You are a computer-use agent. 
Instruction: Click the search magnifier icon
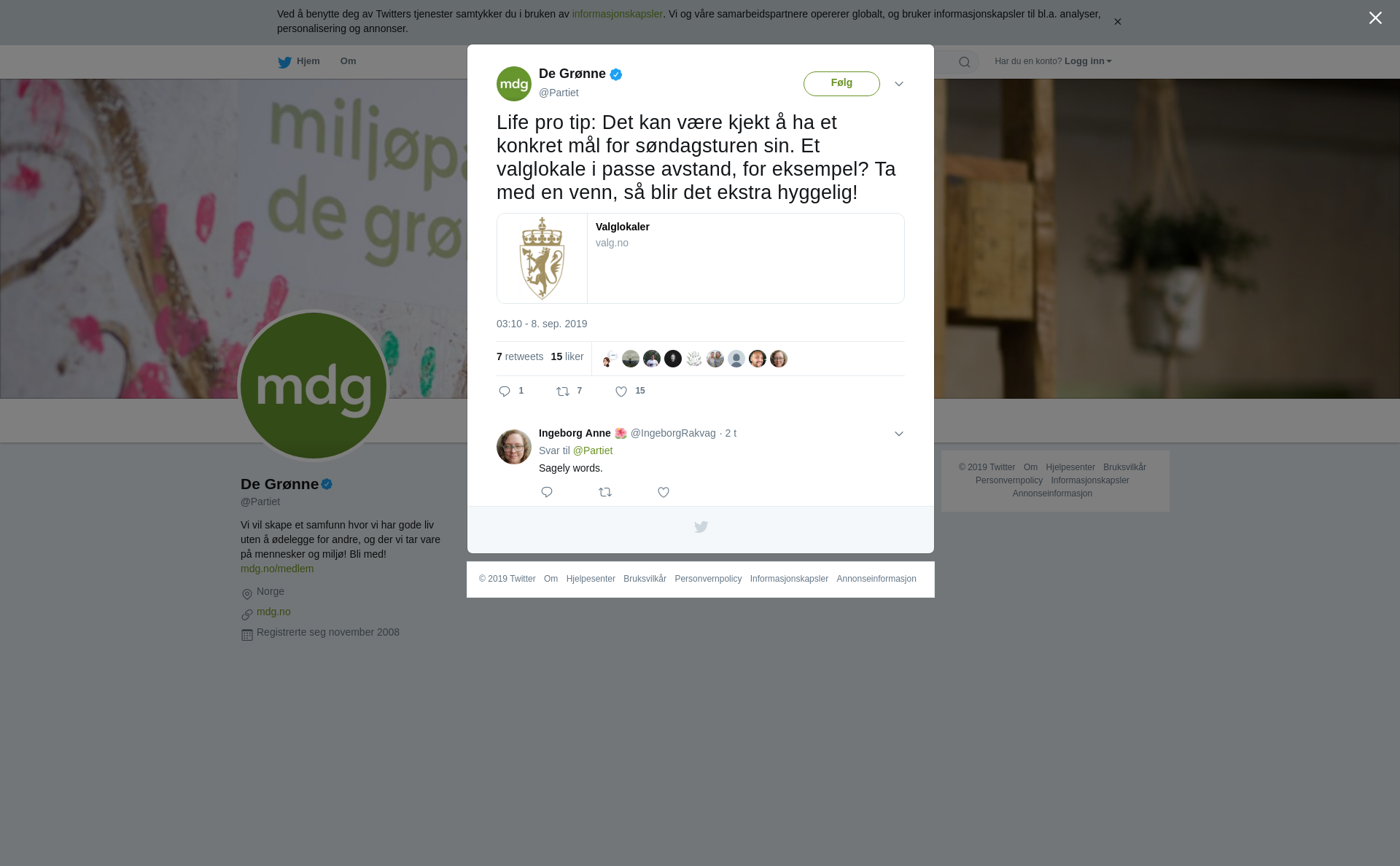[965, 62]
